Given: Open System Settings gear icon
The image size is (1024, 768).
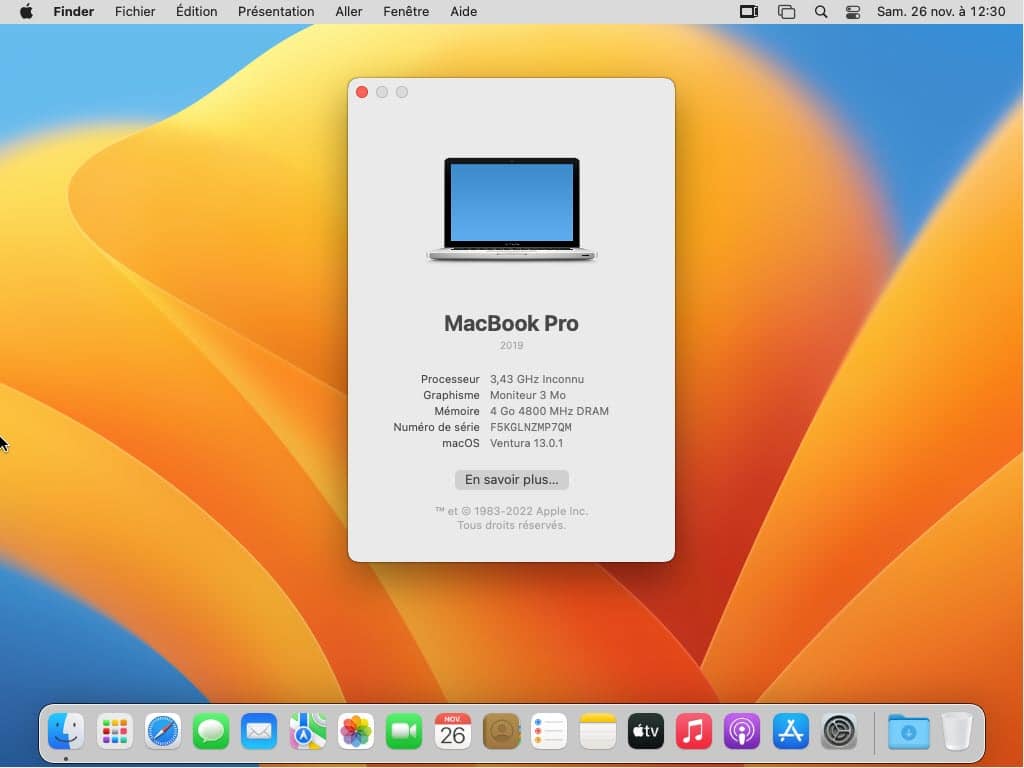Looking at the screenshot, I should [x=839, y=733].
